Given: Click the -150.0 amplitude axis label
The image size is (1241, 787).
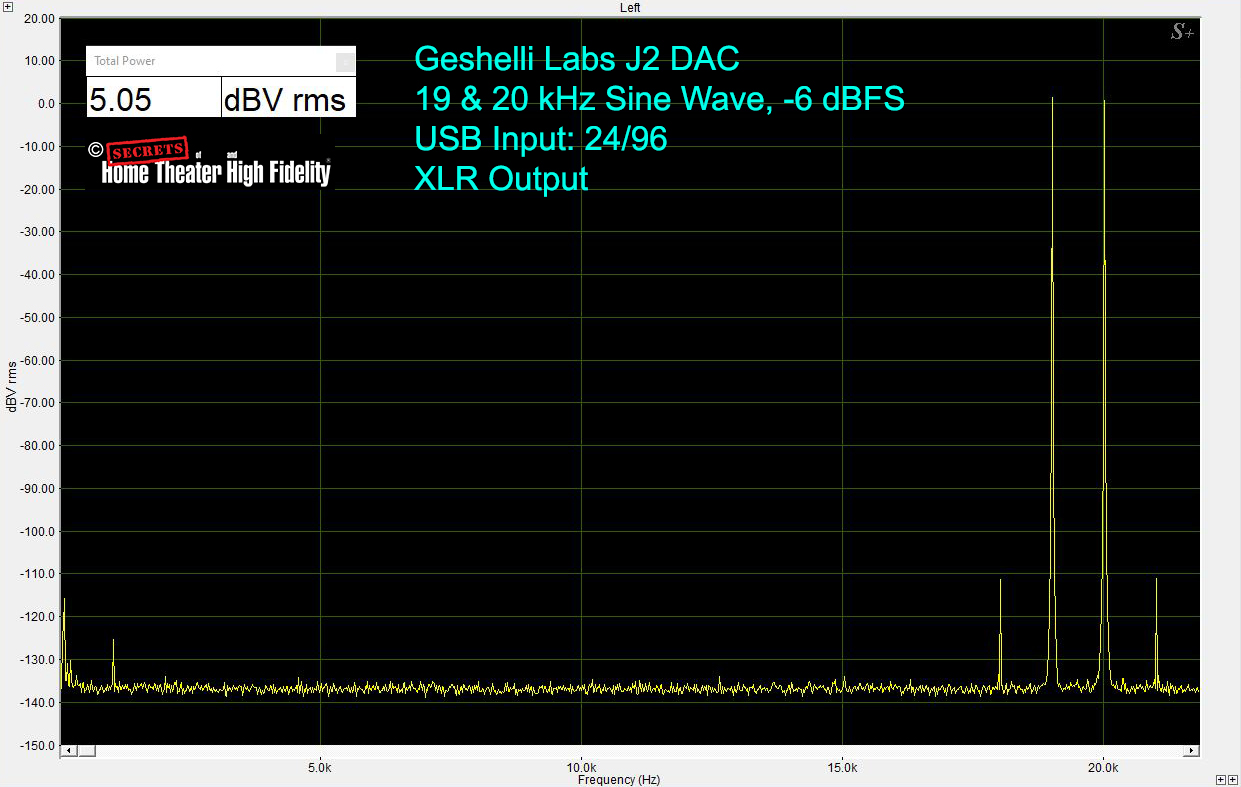Looking at the screenshot, I should 37,746.
